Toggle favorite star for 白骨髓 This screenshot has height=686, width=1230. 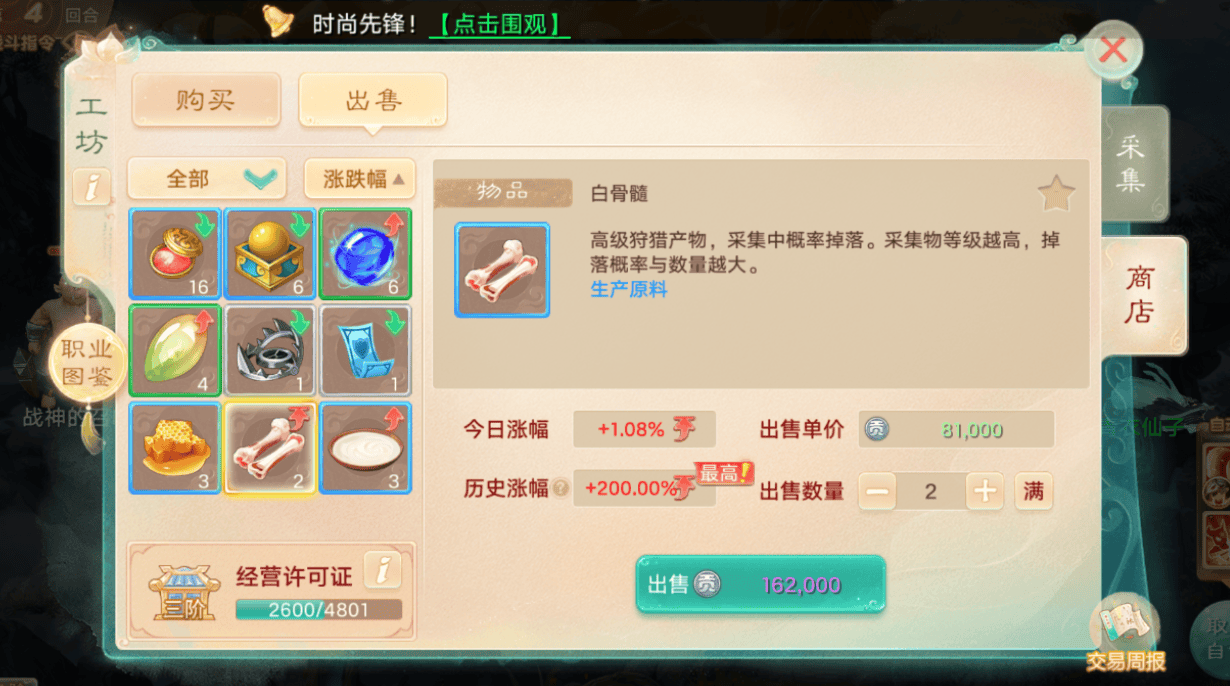(x=1056, y=193)
